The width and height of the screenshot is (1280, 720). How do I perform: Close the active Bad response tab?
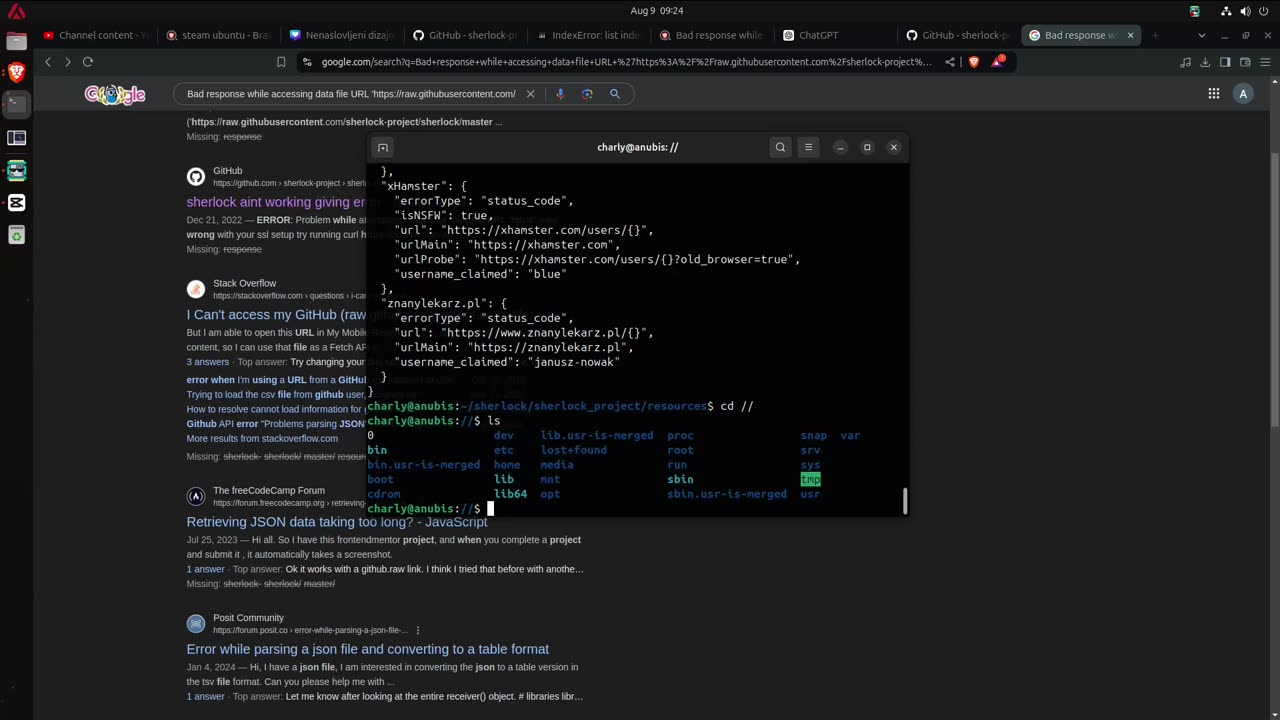[1130, 35]
